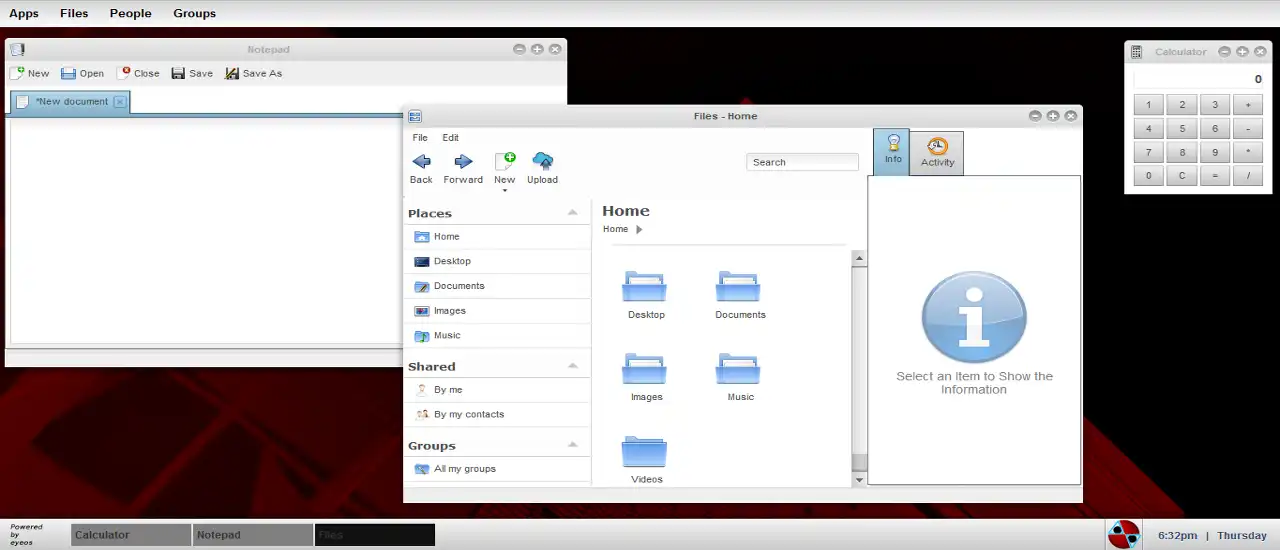Click calculator divide button
The height and width of the screenshot is (550, 1280).
pos(1247,176)
